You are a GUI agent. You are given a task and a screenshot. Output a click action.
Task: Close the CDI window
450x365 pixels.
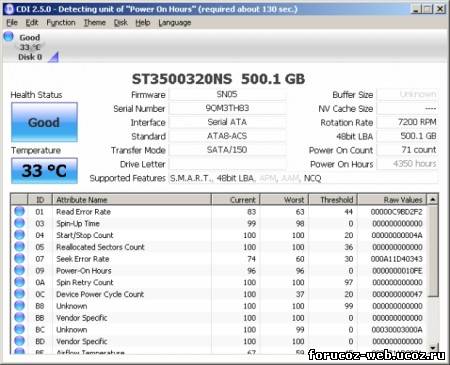[x=440, y=9]
